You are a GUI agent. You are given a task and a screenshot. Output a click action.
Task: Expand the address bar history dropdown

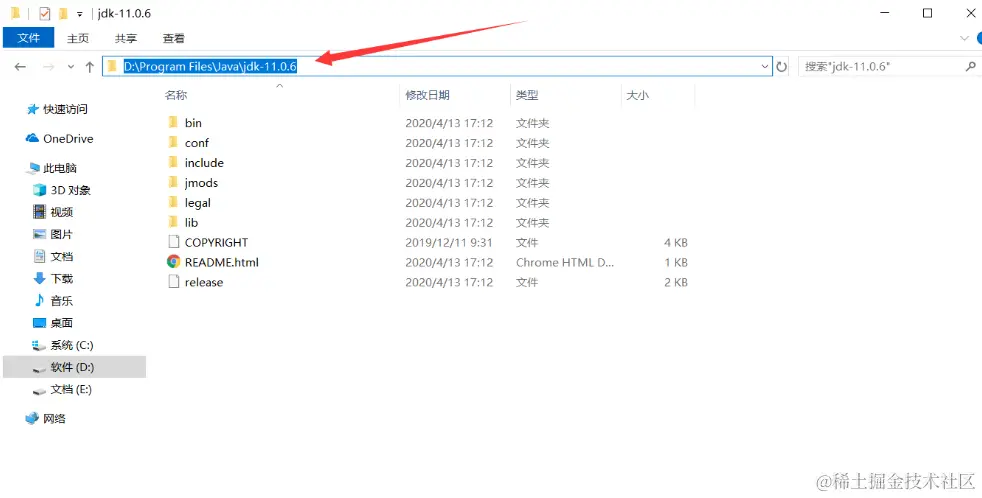coord(765,66)
